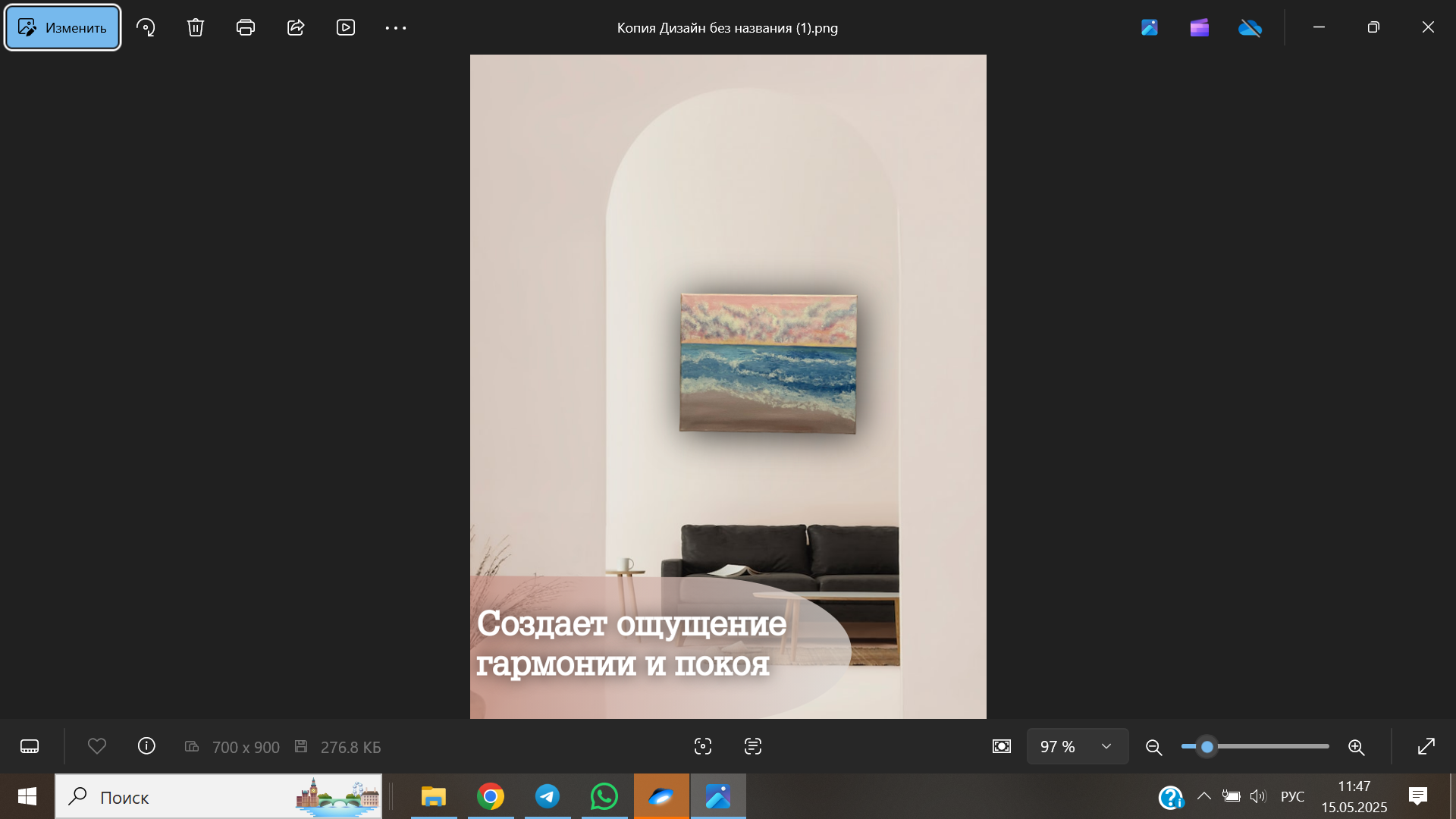Viewport: 1456px width, 819px height.
Task: Minimize the Photos window
Action: 1319,27
